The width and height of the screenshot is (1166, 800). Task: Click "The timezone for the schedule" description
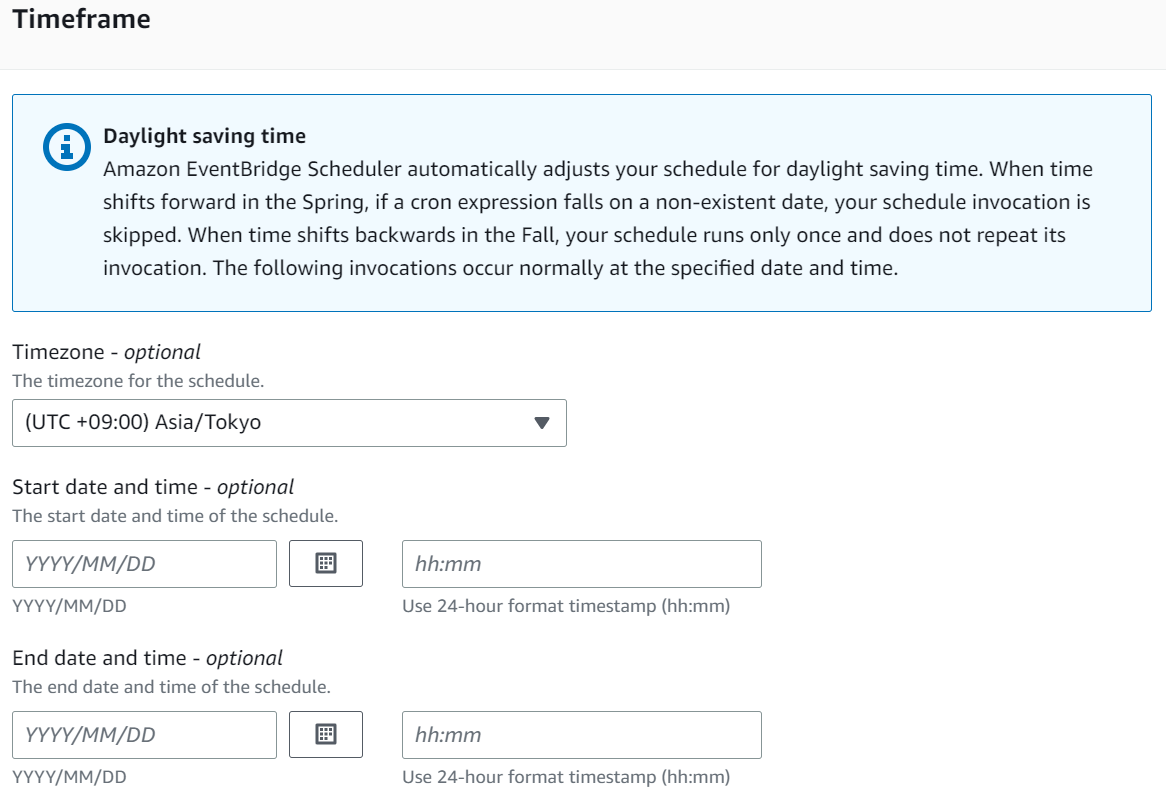138,381
